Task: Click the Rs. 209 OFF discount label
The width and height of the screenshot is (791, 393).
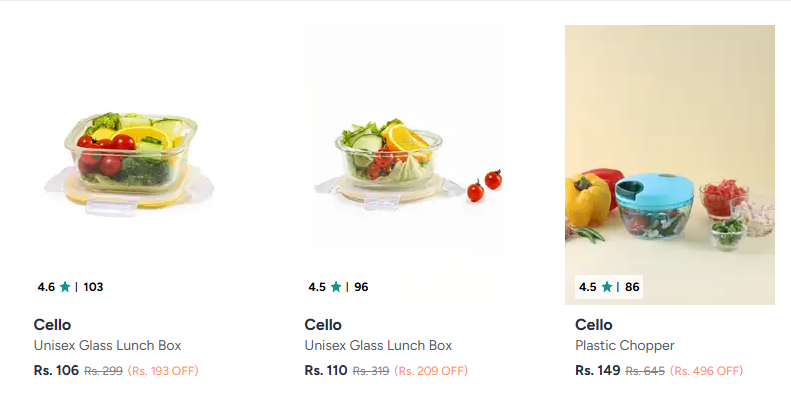Action: (x=431, y=371)
